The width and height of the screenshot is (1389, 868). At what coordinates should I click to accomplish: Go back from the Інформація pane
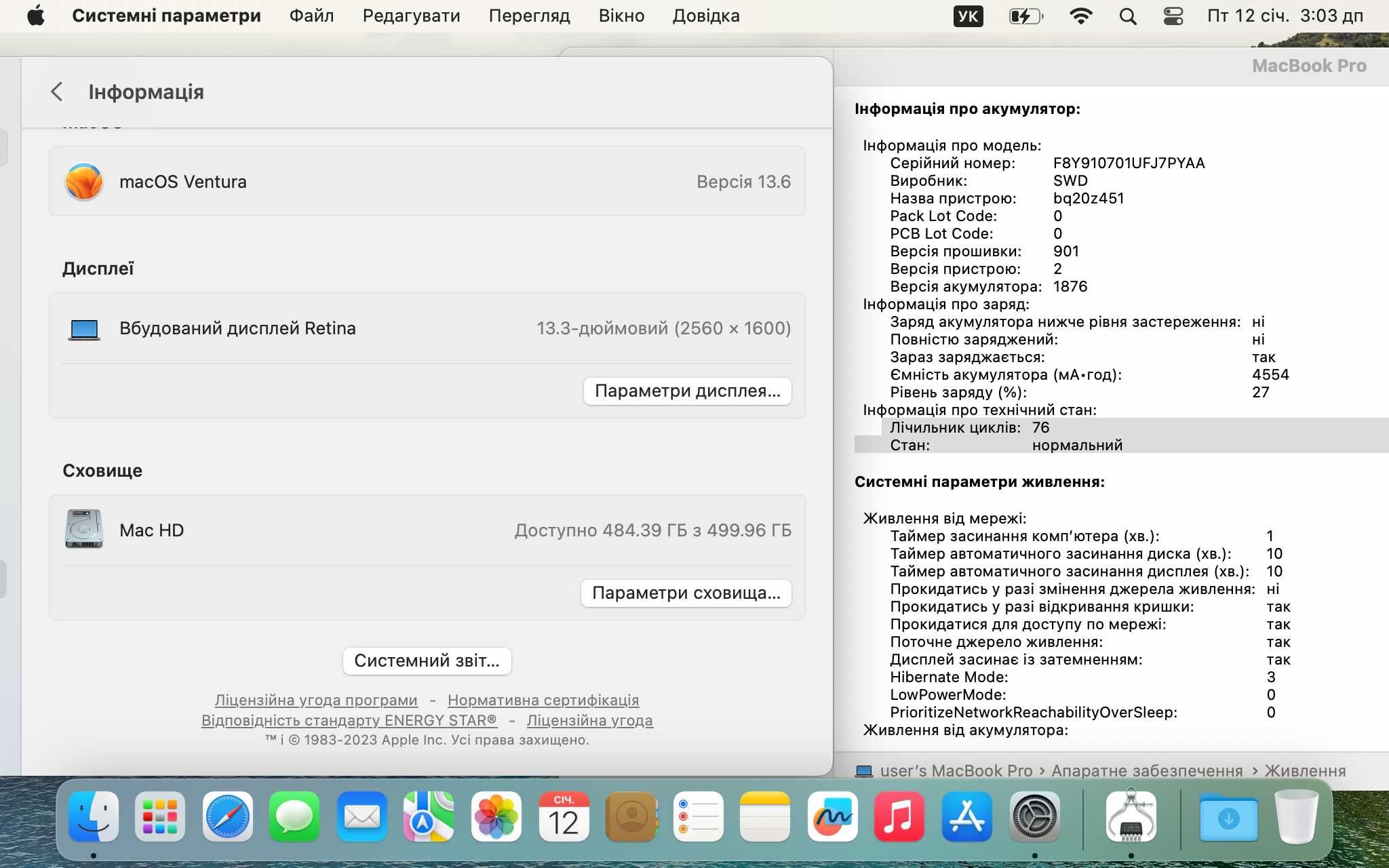coord(57,92)
